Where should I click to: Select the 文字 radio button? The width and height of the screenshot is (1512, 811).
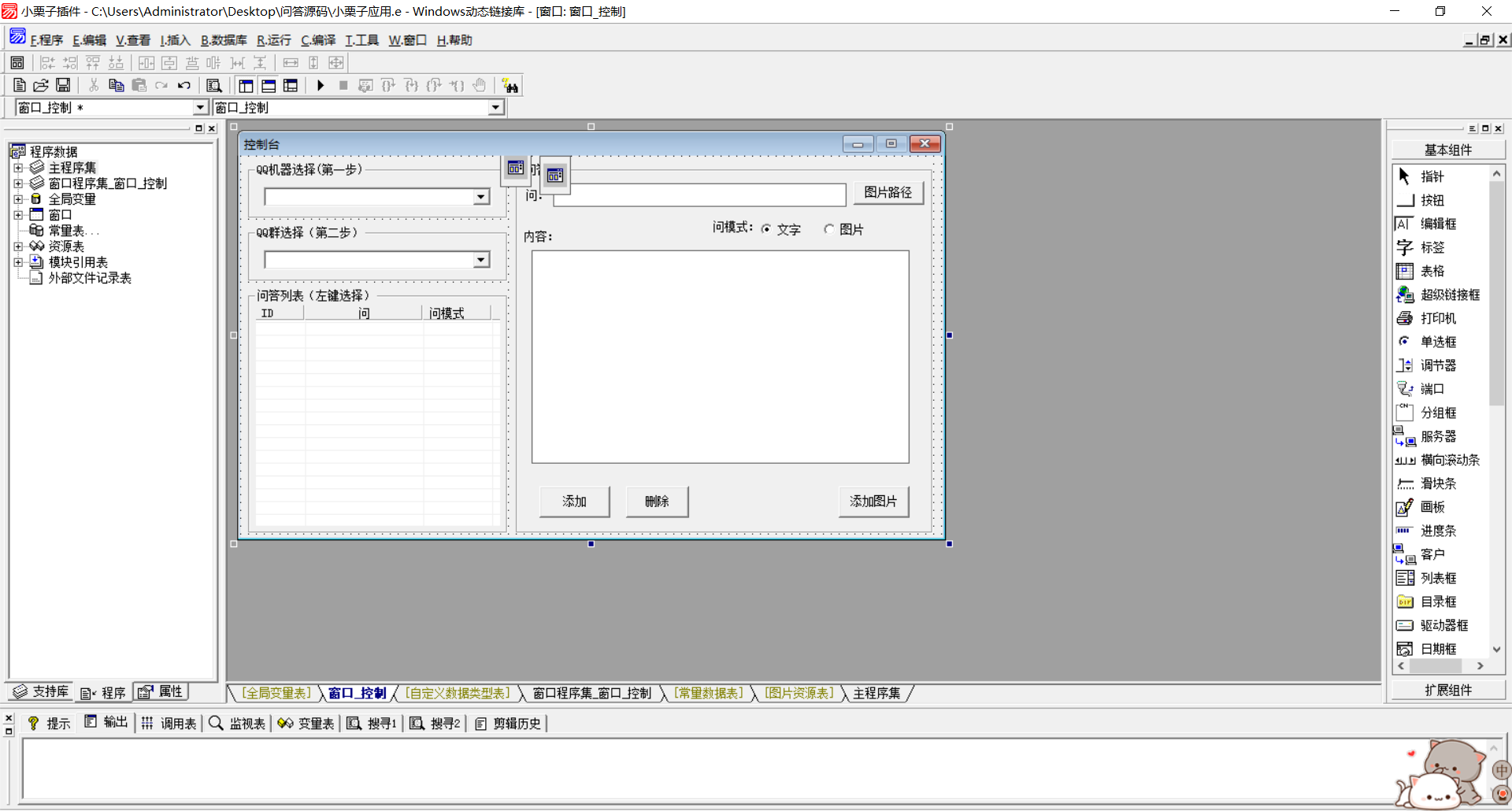coord(766,229)
